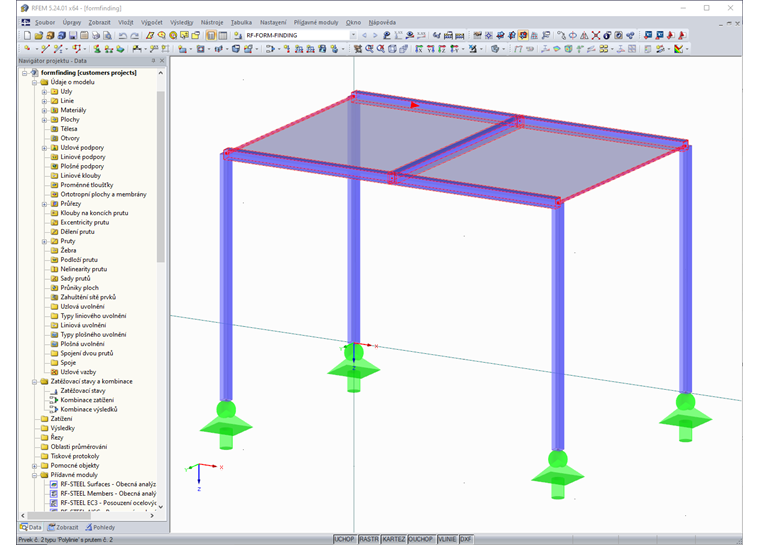
Task: Open the Přídavné moduly menu
Action: (316, 22)
